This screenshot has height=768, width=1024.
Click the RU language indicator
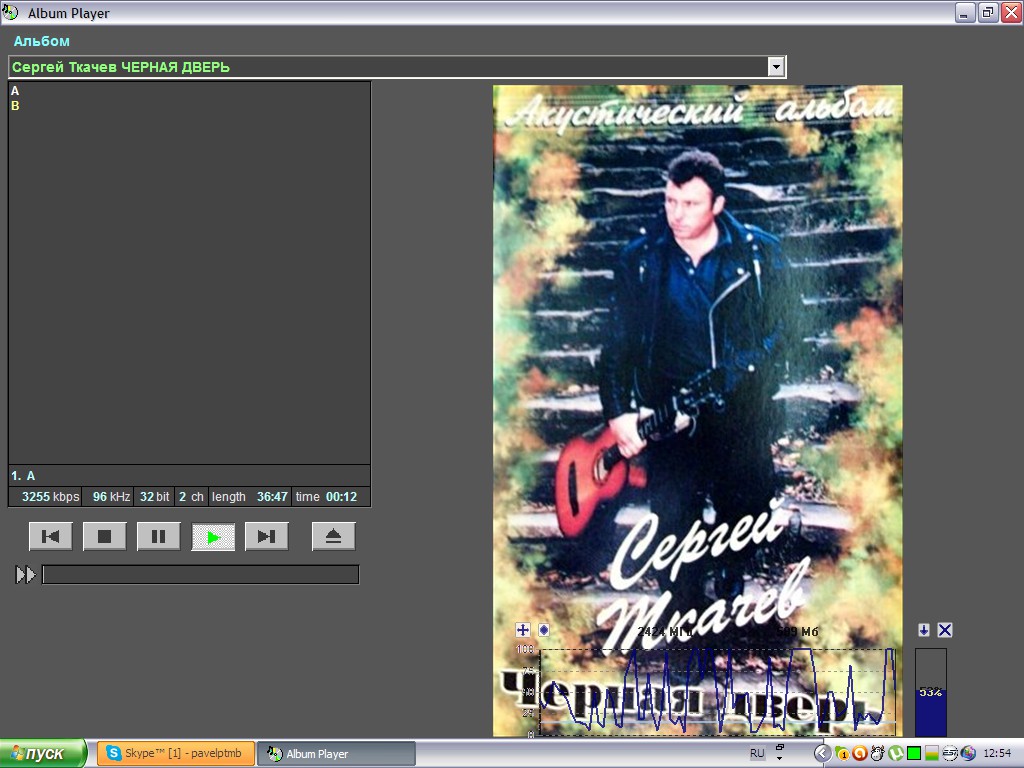[757, 754]
